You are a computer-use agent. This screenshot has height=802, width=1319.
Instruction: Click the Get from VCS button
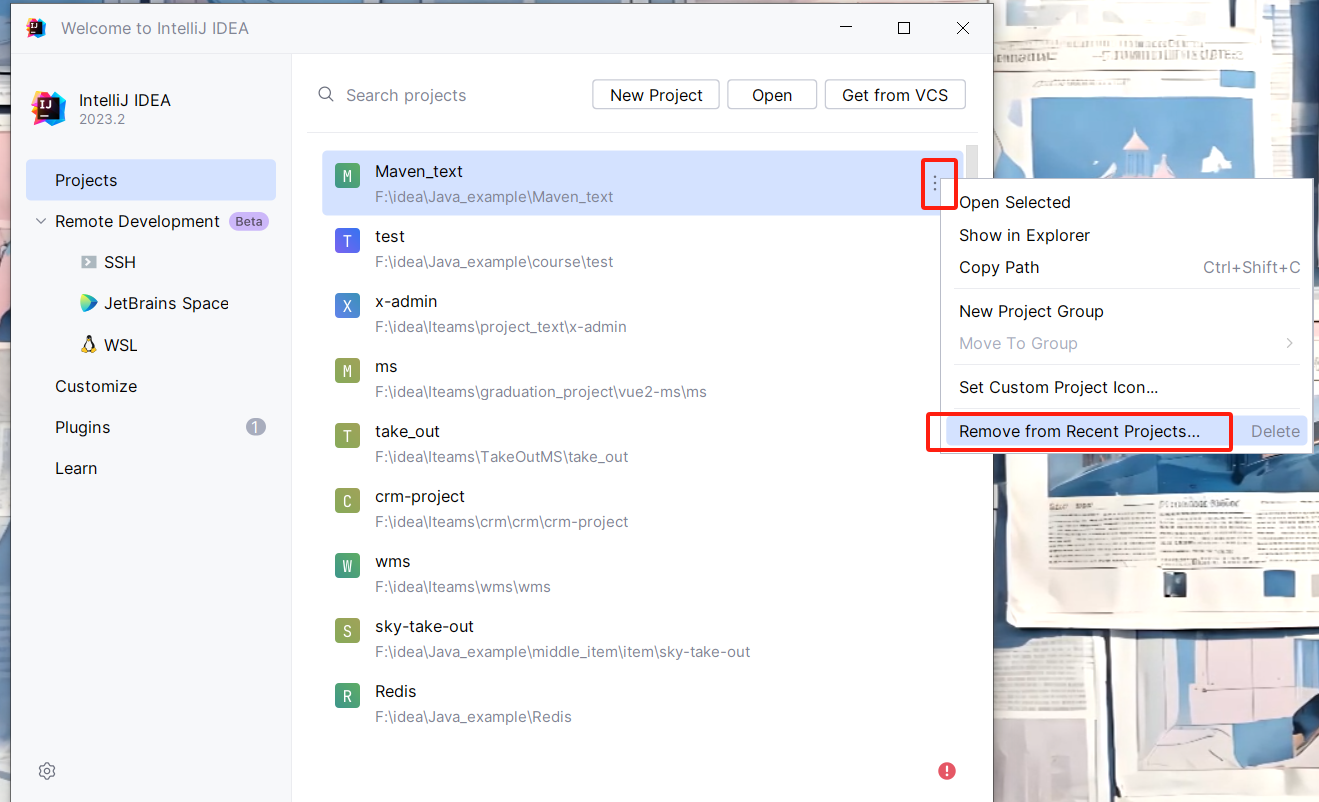coord(895,95)
